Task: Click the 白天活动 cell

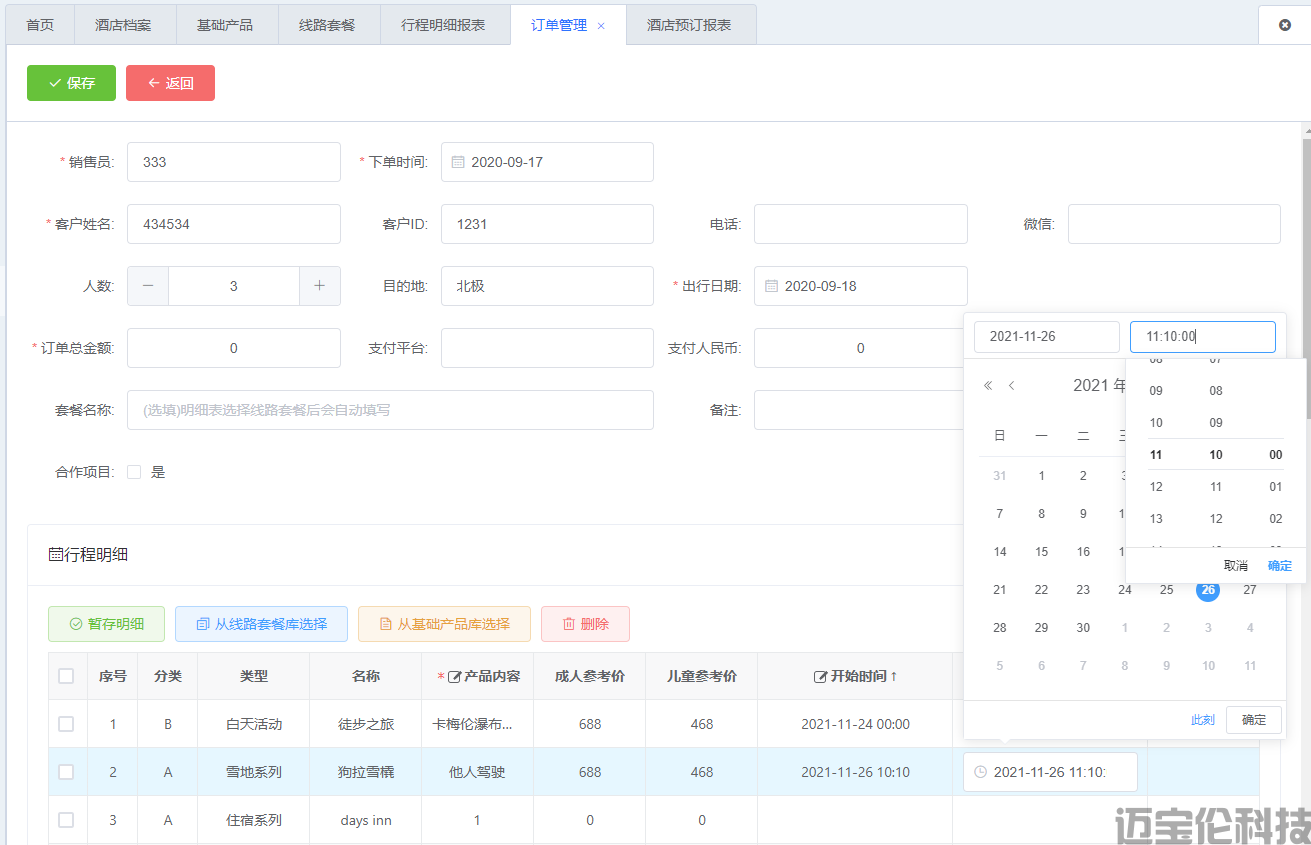Action: (254, 724)
